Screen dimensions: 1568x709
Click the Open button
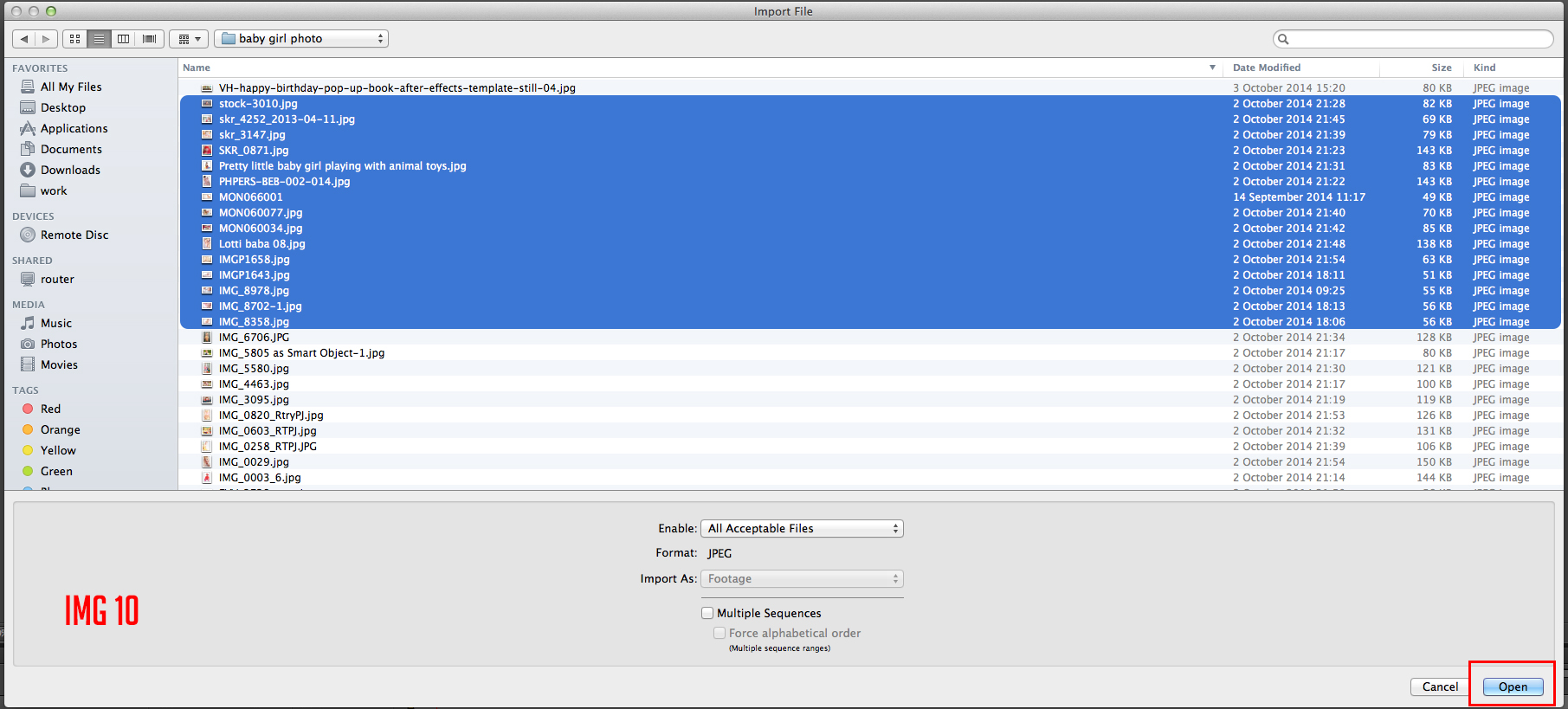1513,686
